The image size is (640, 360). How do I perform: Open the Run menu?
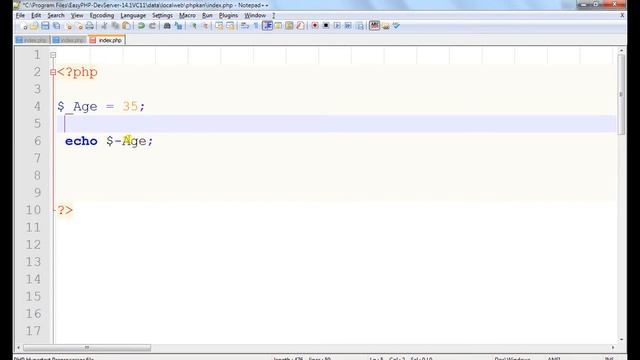[x=207, y=16]
